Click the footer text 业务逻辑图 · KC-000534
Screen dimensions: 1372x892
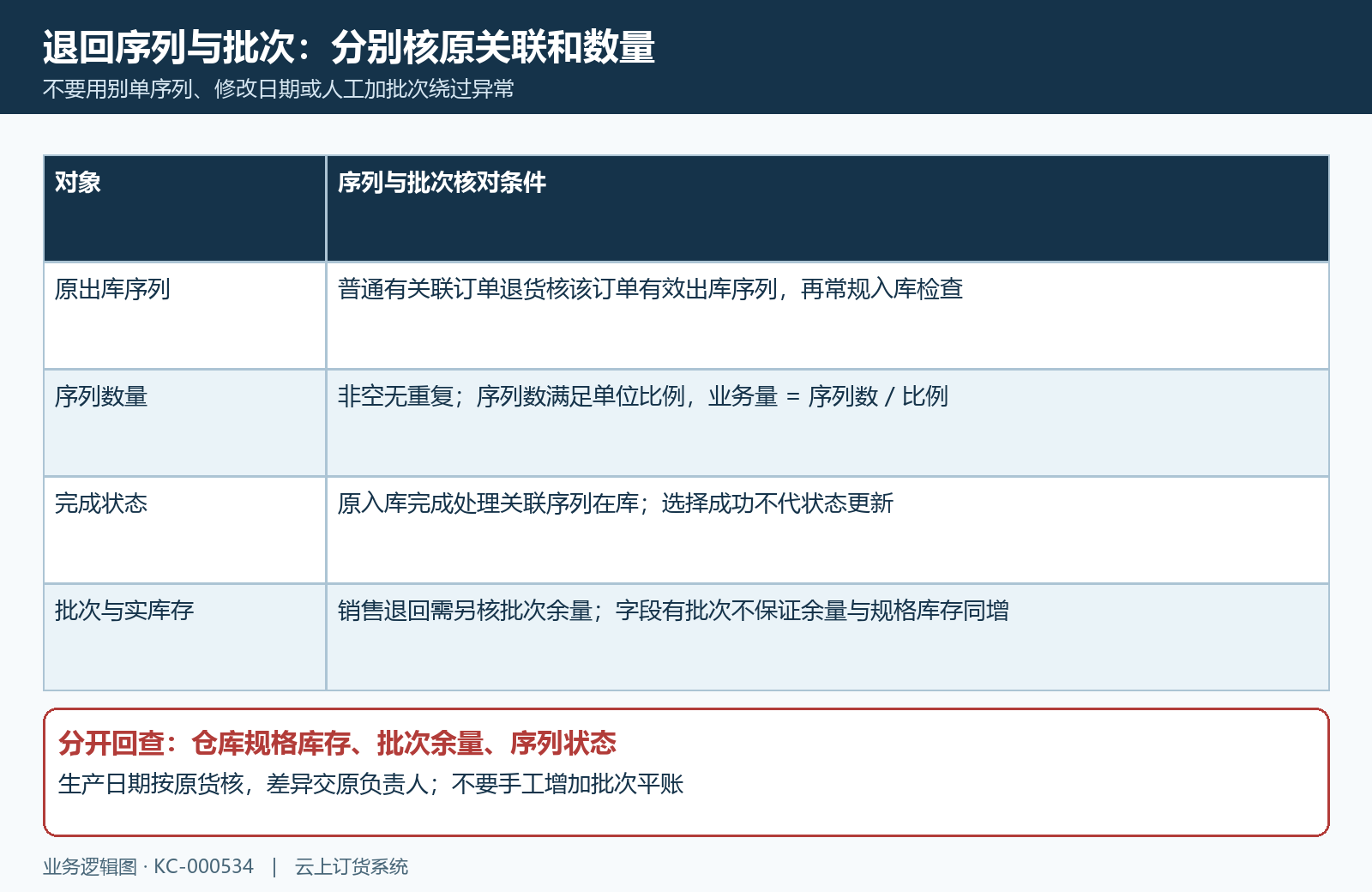148,866
